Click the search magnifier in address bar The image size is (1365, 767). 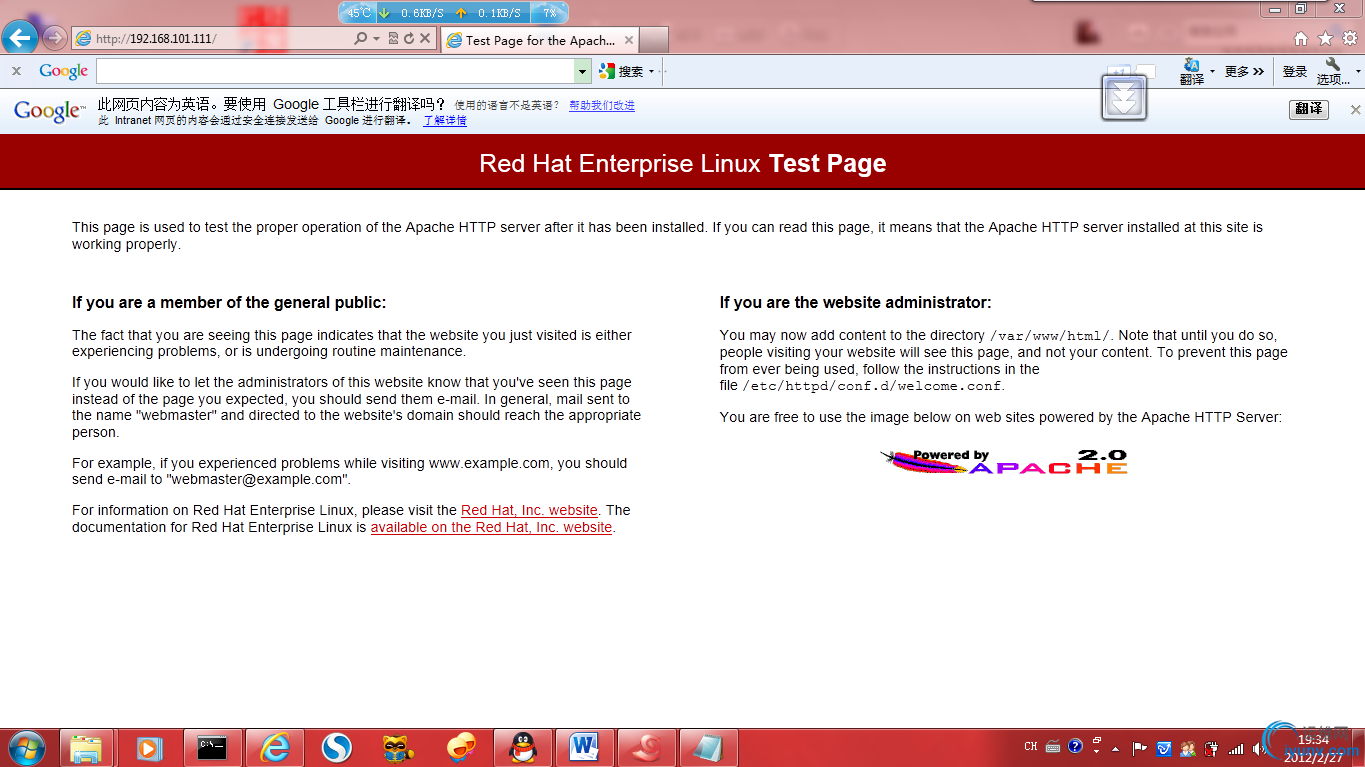click(x=361, y=38)
